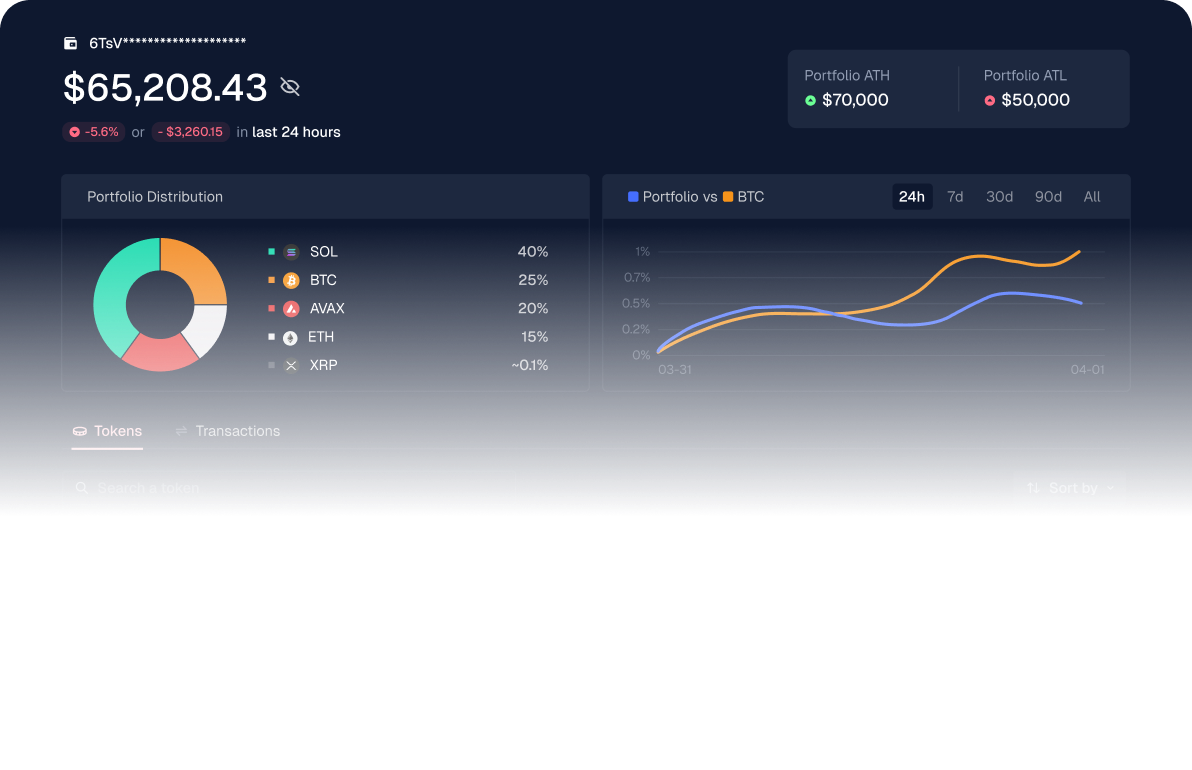This screenshot has width=1192, height=770.
Task: Click the Transactions tab swap-arrows icon
Action: point(181,431)
